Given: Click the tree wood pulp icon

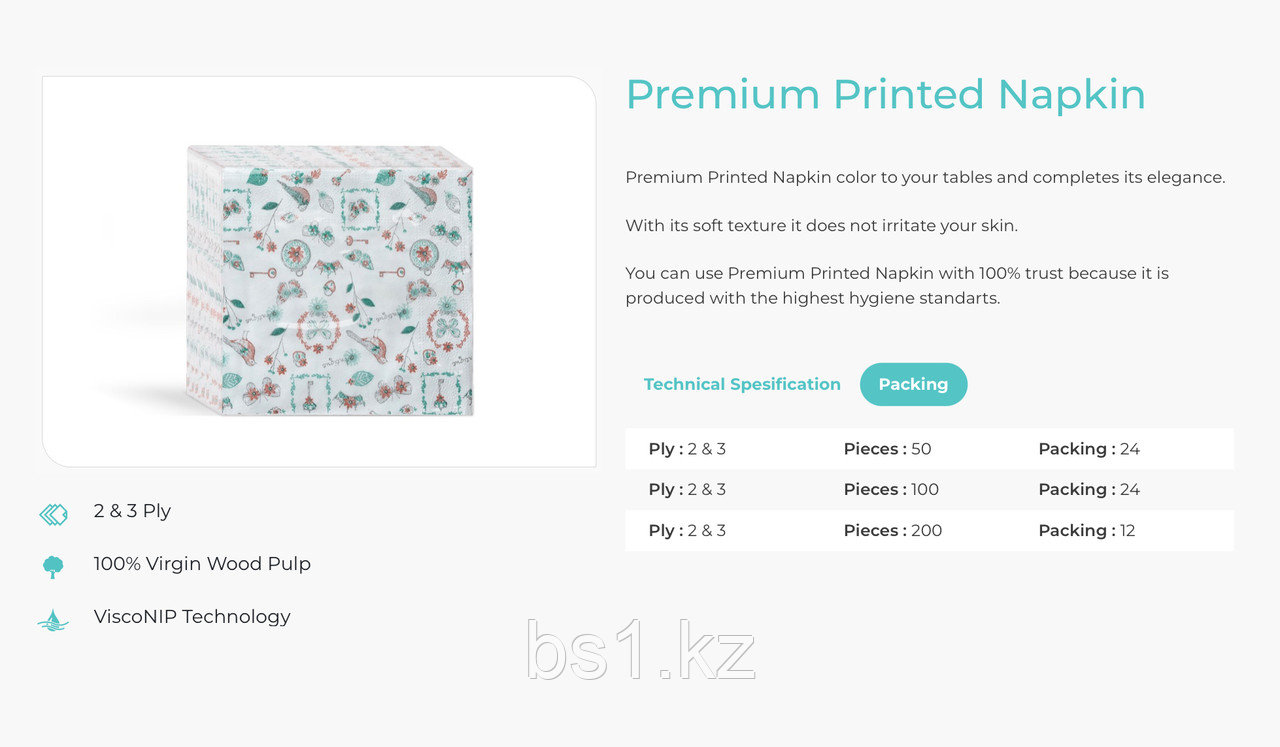Looking at the screenshot, I should (53, 567).
